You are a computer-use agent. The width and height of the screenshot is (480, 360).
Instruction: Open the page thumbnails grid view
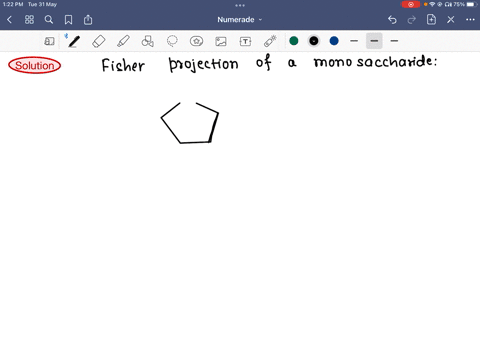tap(29, 20)
